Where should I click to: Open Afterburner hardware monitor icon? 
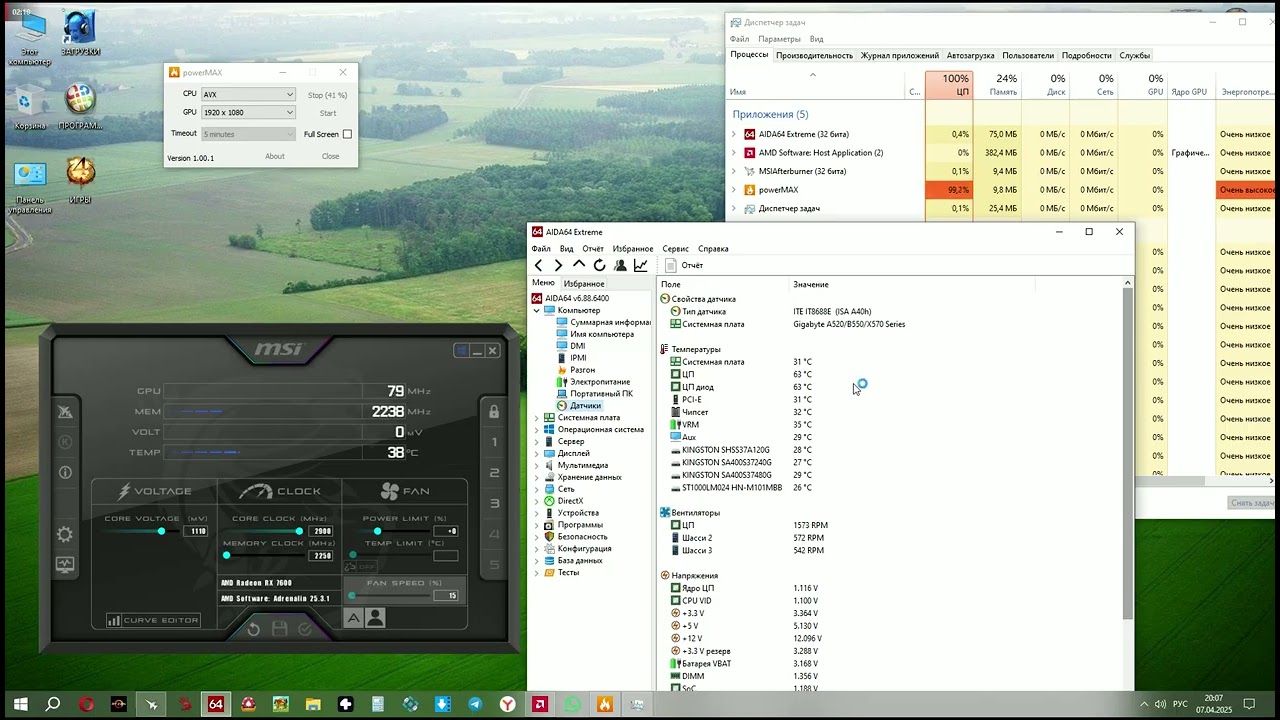click(x=65, y=565)
